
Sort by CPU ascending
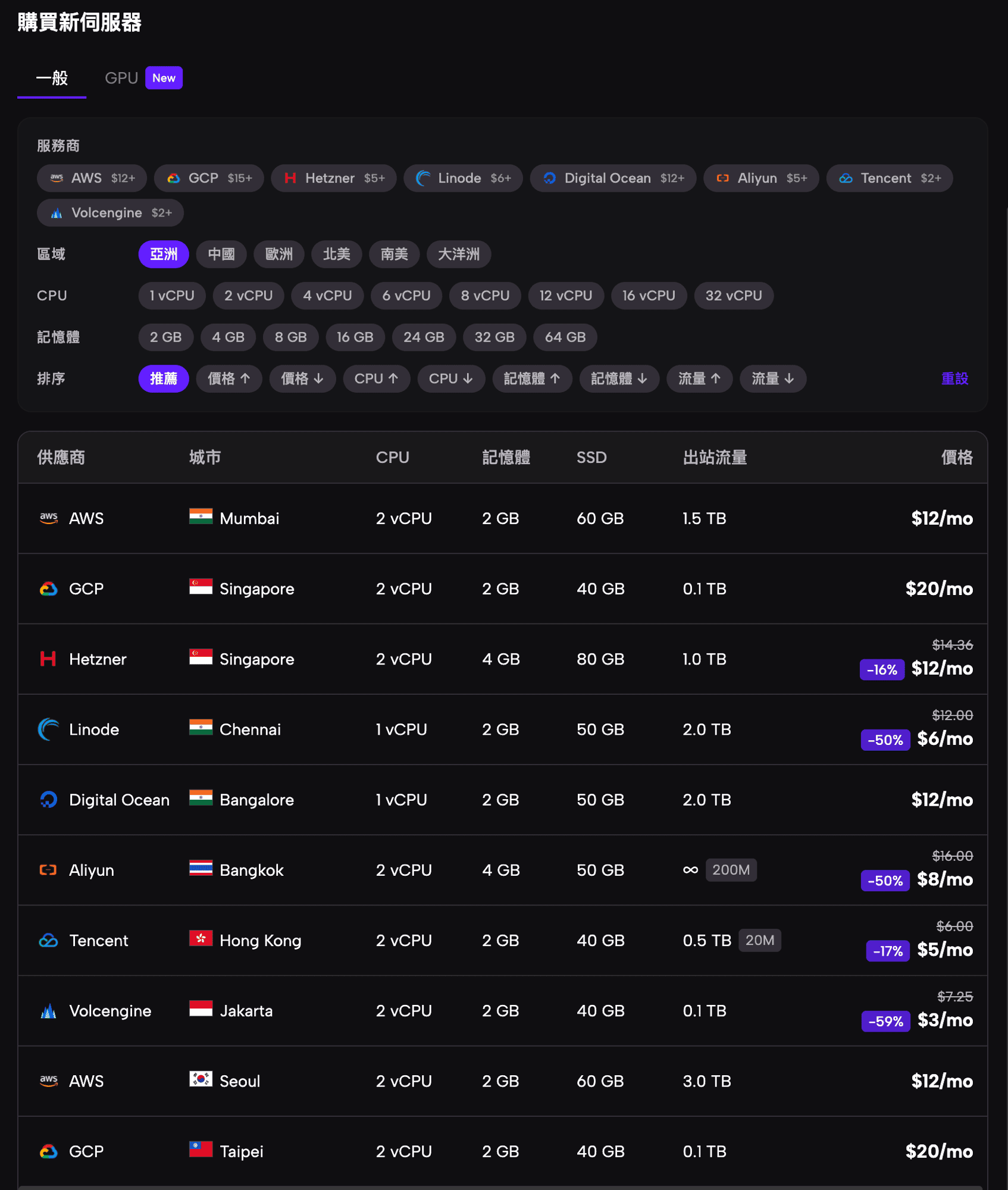click(377, 379)
